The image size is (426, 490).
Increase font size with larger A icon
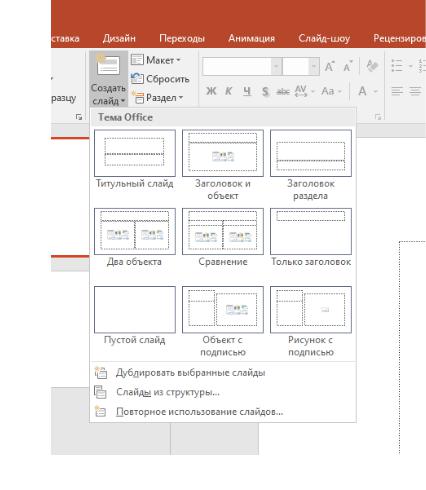pyautogui.click(x=329, y=67)
